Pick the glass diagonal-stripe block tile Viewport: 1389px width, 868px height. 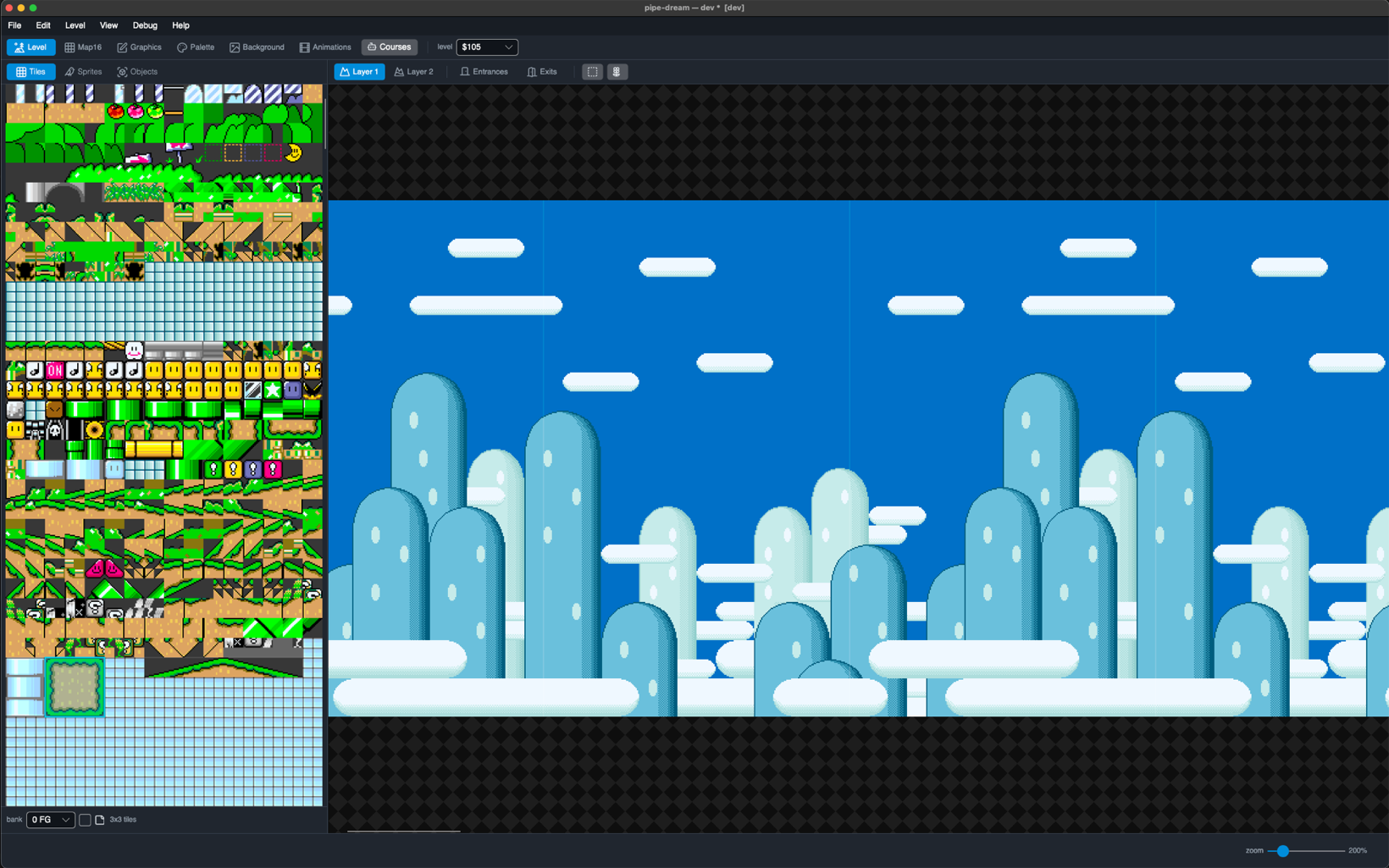pyautogui.click(x=252, y=390)
